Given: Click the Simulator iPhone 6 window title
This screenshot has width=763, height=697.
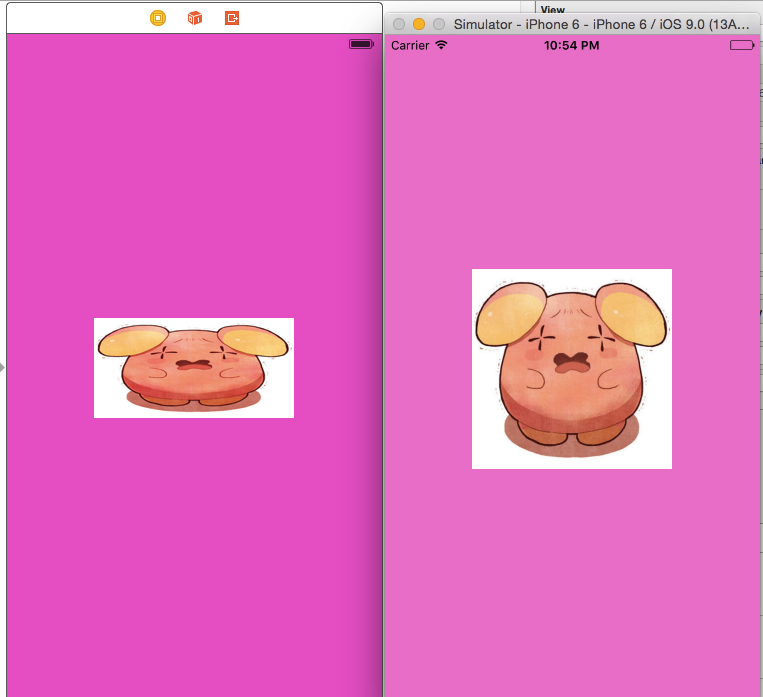Looking at the screenshot, I should point(601,24).
